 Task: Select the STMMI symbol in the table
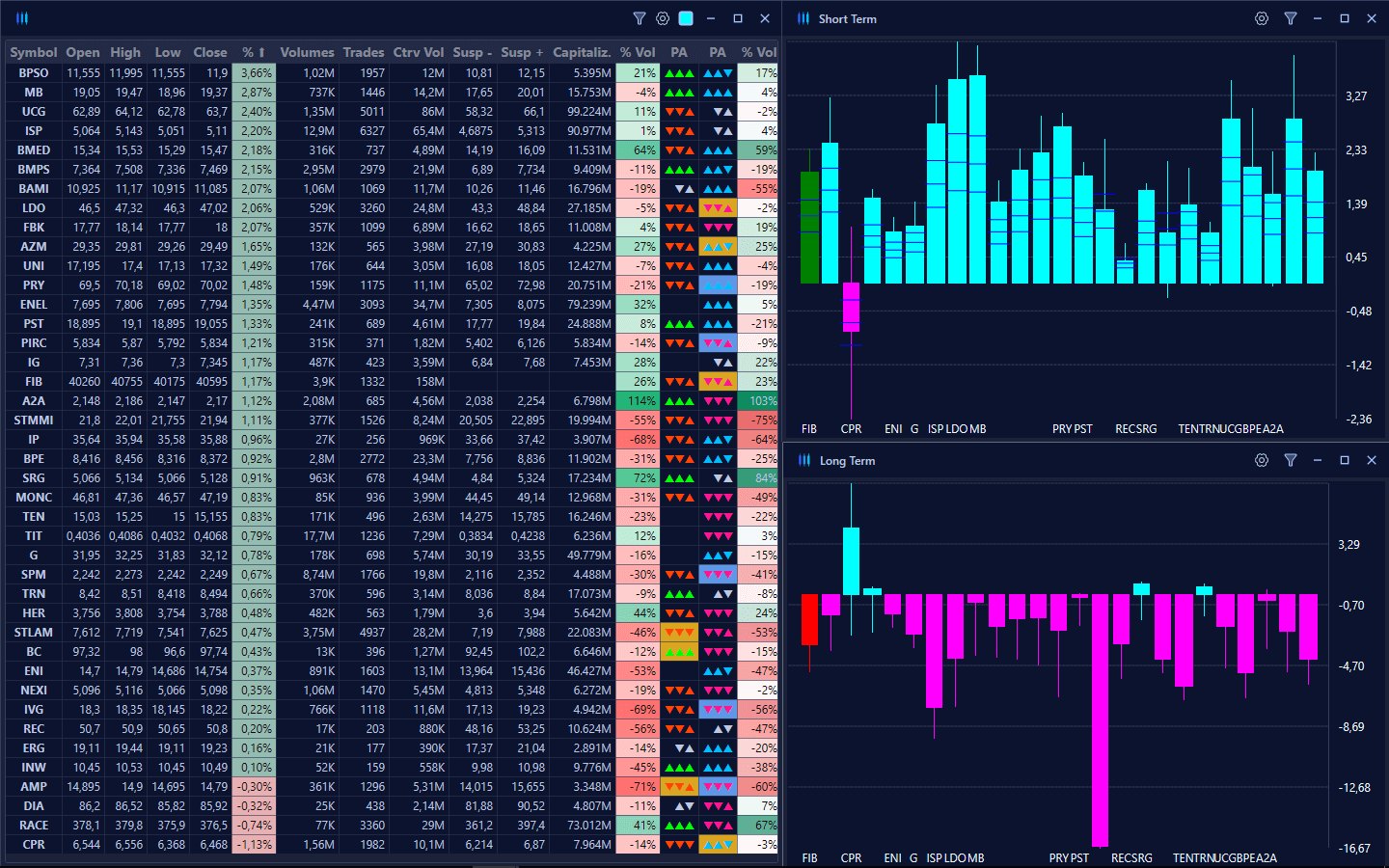[34, 420]
